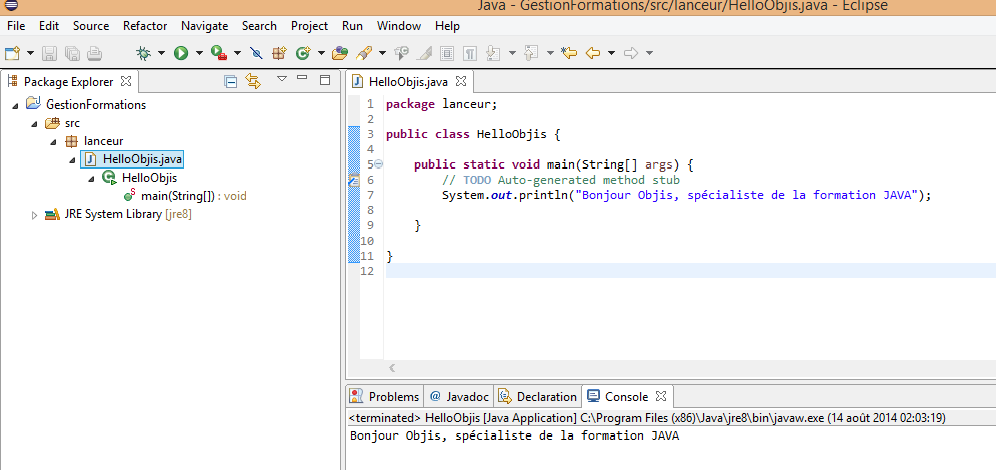Screen dimensions: 996x470
Task: Click the New Java Class icon
Action: tap(302, 53)
